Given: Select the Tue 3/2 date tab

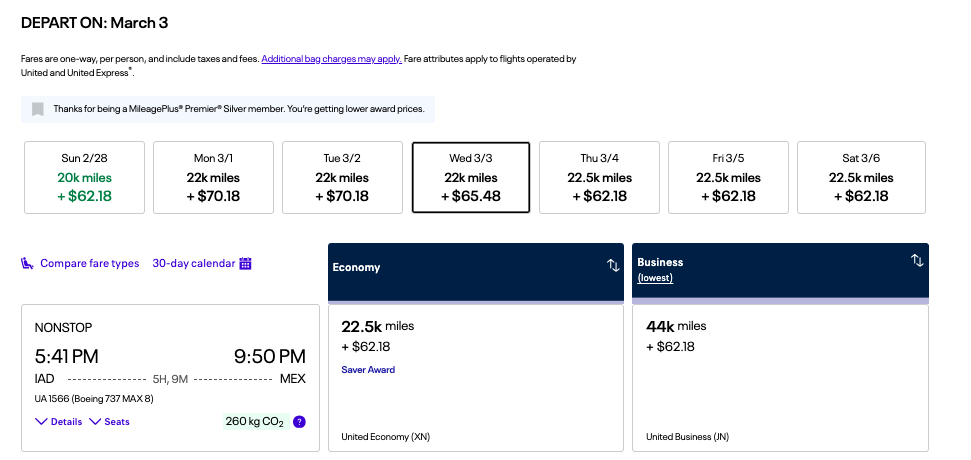Looking at the screenshot, I should click(x=342, y=177).
